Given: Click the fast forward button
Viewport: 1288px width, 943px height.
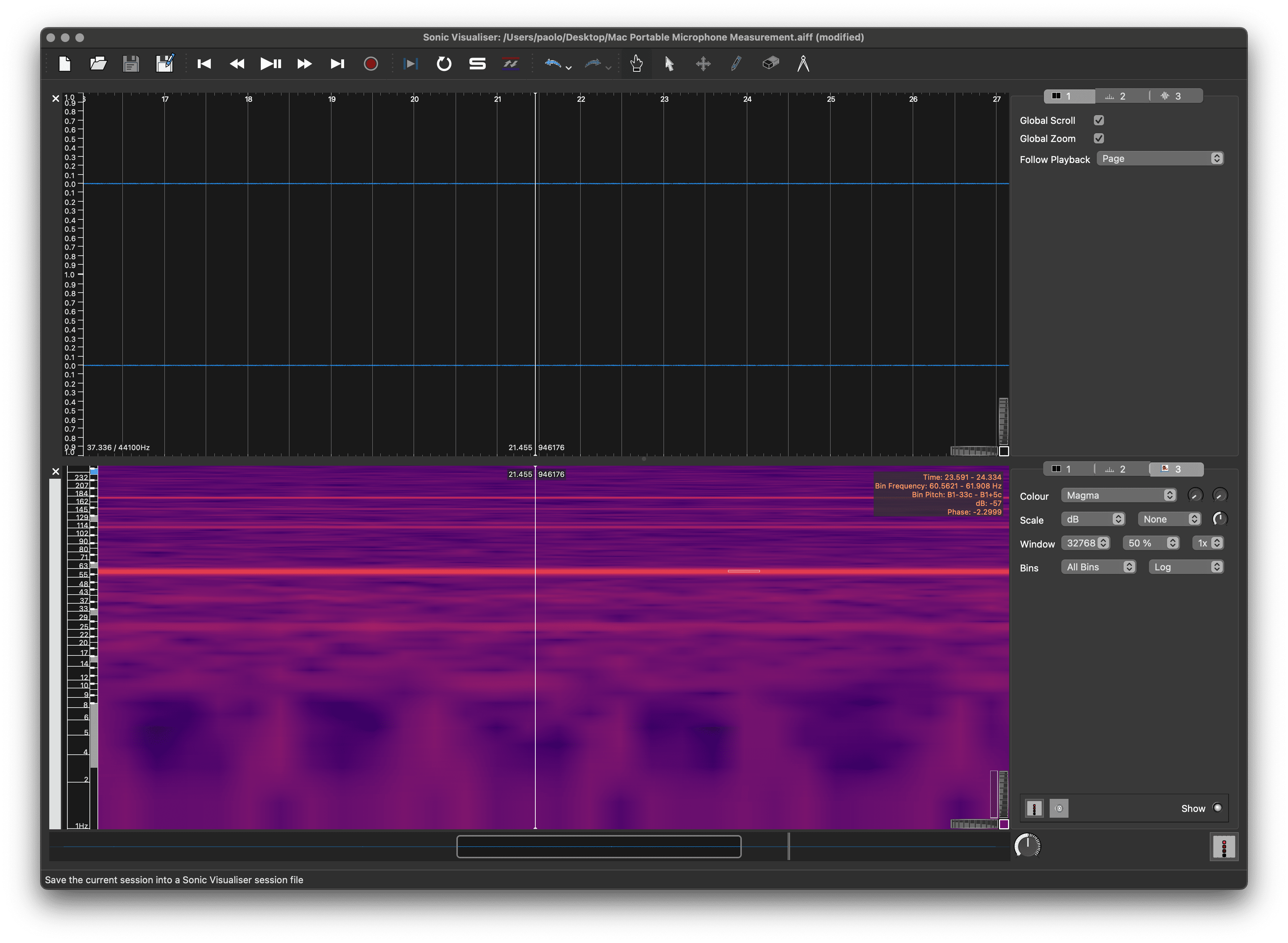Looking at the screenshot, I should tap(304, 63).
